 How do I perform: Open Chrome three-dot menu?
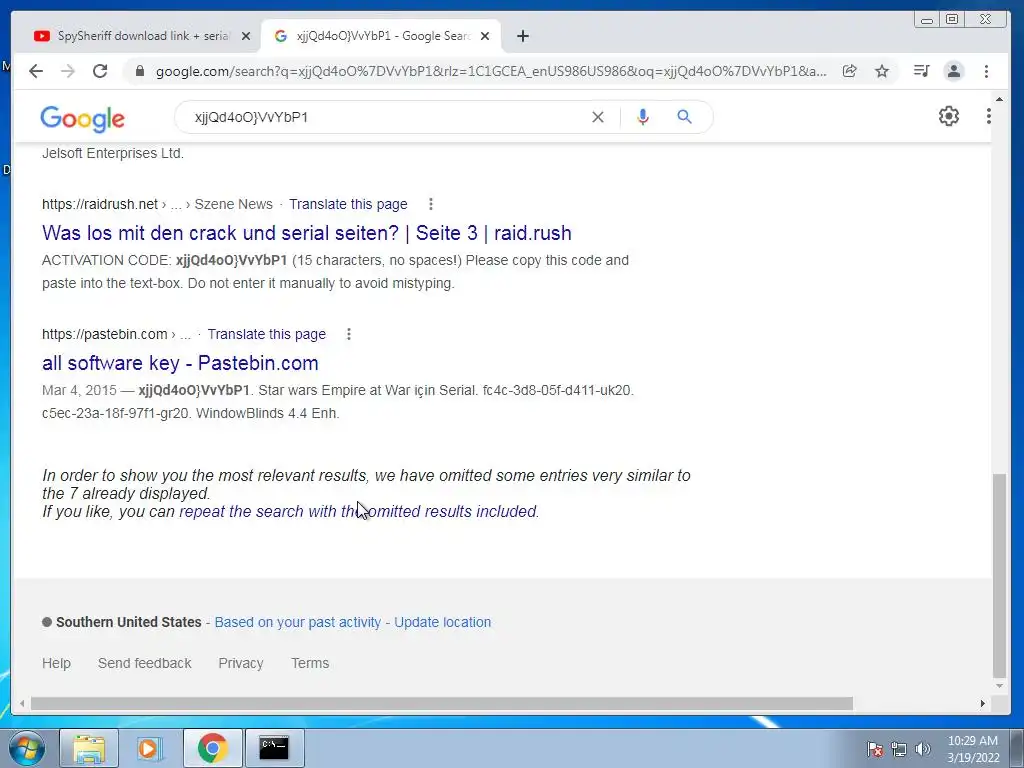[x=986, y=71]
